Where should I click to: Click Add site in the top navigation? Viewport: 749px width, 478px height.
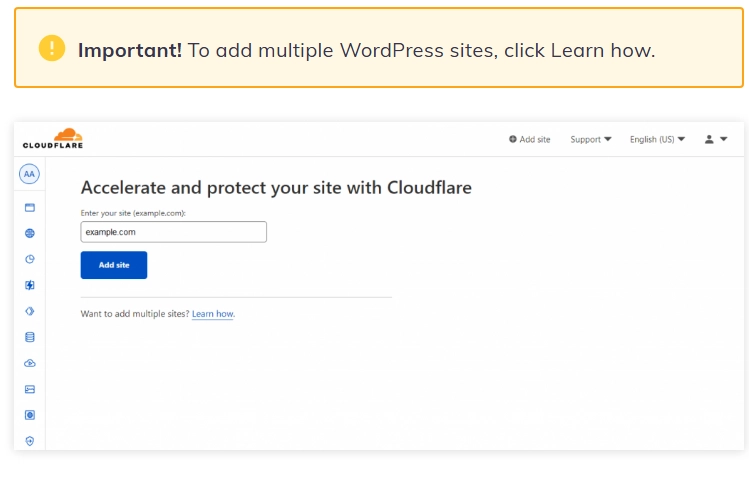point(529,139)
